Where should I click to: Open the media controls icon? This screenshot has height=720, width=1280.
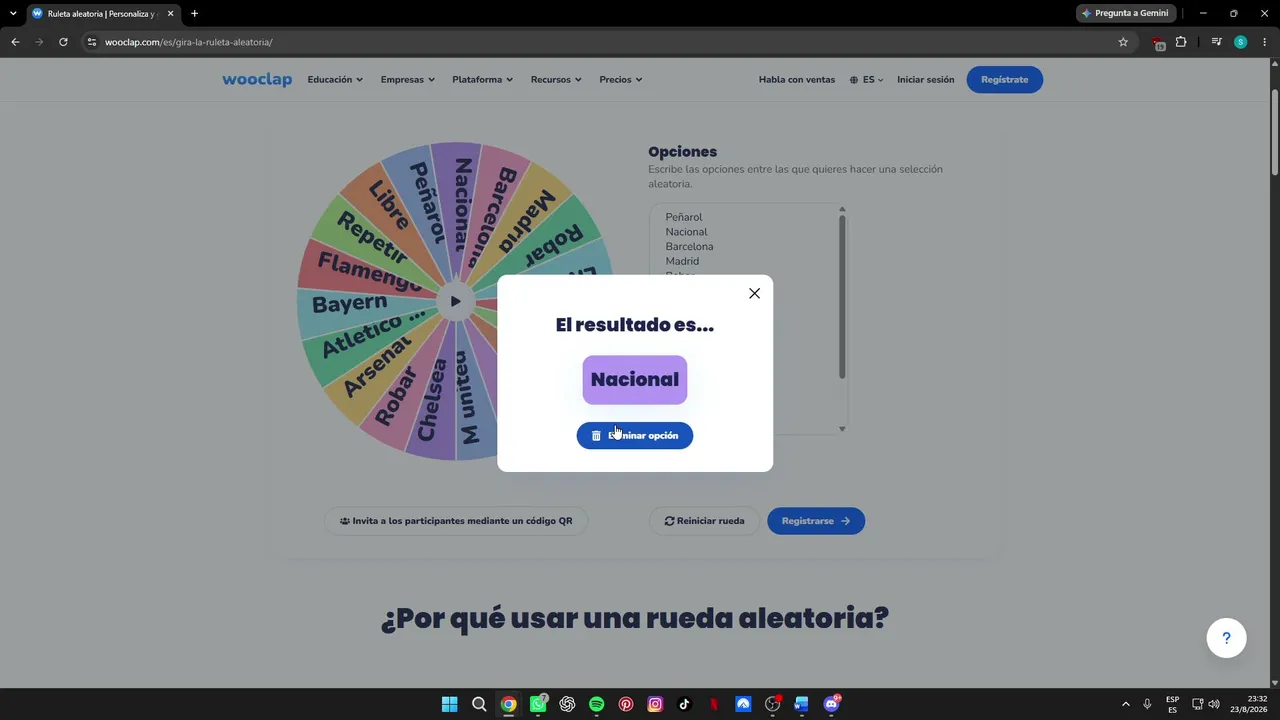coord(1216,42)
